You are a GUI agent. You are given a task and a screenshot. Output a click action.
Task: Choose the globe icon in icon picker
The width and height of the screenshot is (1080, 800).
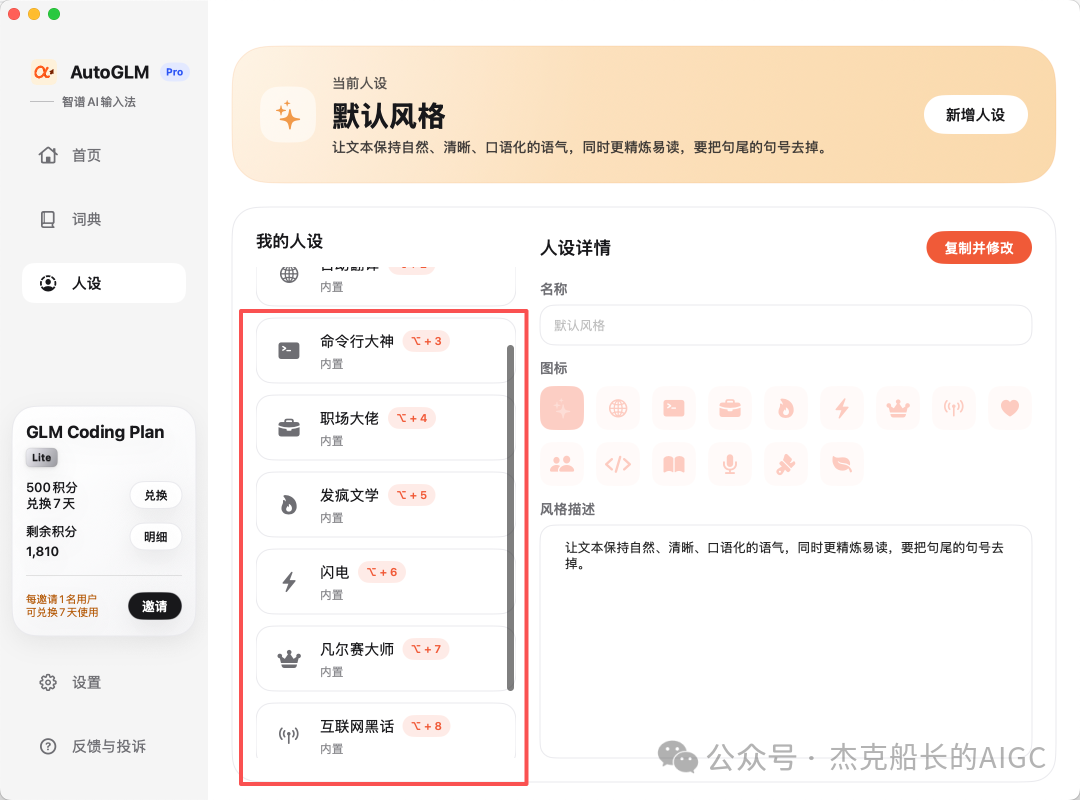[x=618, y=408]
